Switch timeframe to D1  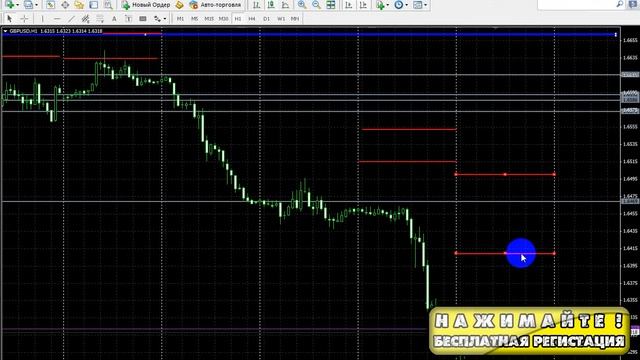click(x=266, y=19)
